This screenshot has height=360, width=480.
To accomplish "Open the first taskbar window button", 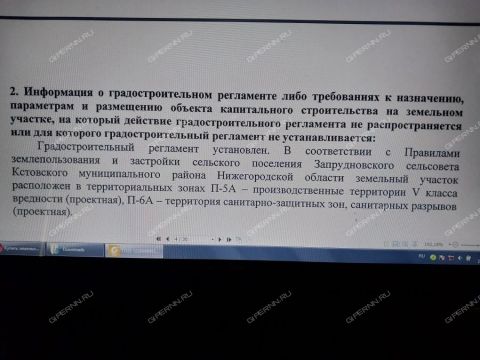I will pos(21,249).
